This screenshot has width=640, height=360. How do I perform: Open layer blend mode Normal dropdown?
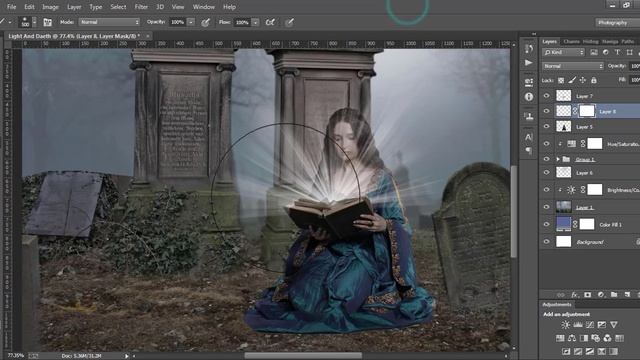point(573,66)
